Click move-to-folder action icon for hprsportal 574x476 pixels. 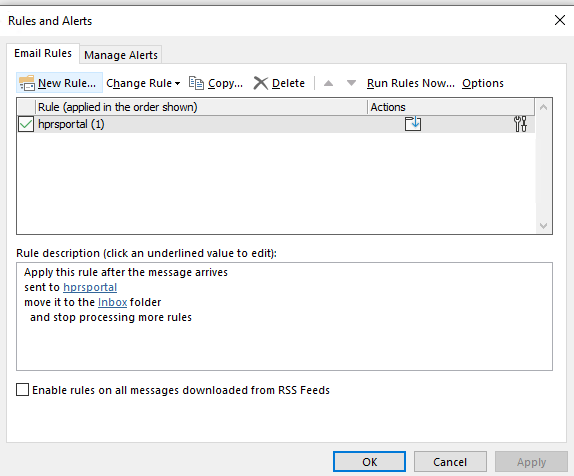point(413,124)
